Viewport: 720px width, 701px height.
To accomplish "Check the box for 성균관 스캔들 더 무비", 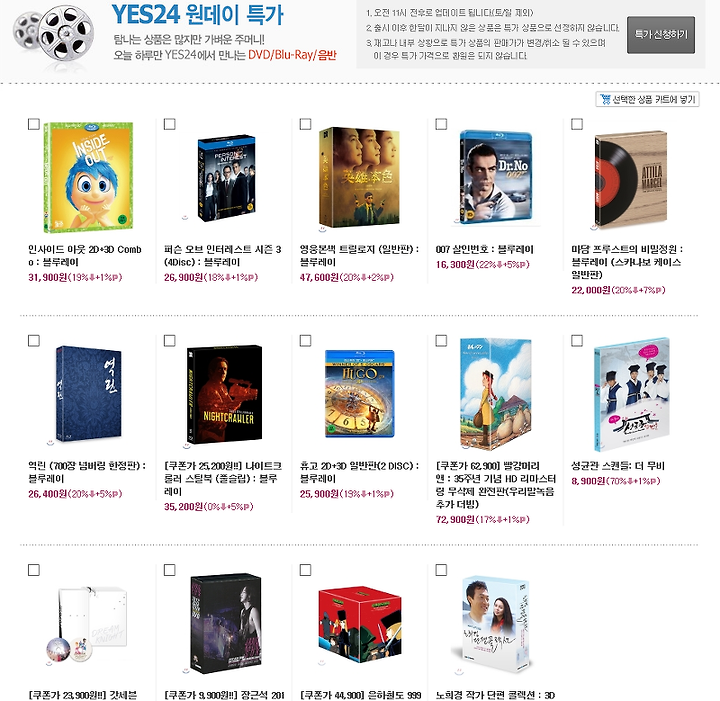I will click(577, 341).
